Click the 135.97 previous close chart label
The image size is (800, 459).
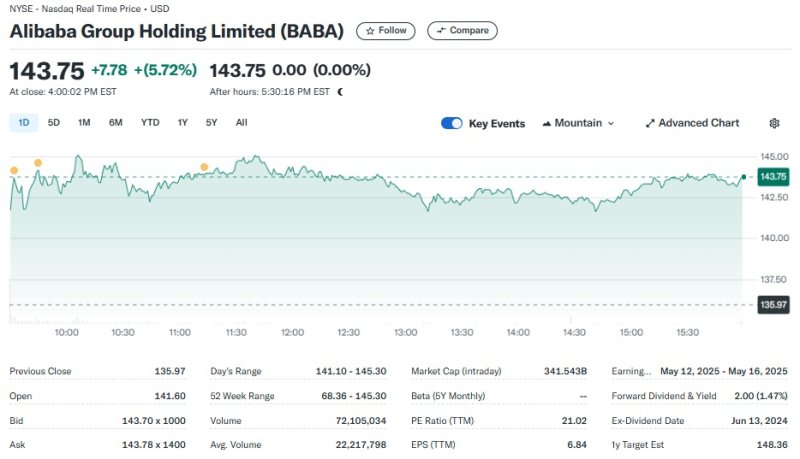(x=773, y=304)
